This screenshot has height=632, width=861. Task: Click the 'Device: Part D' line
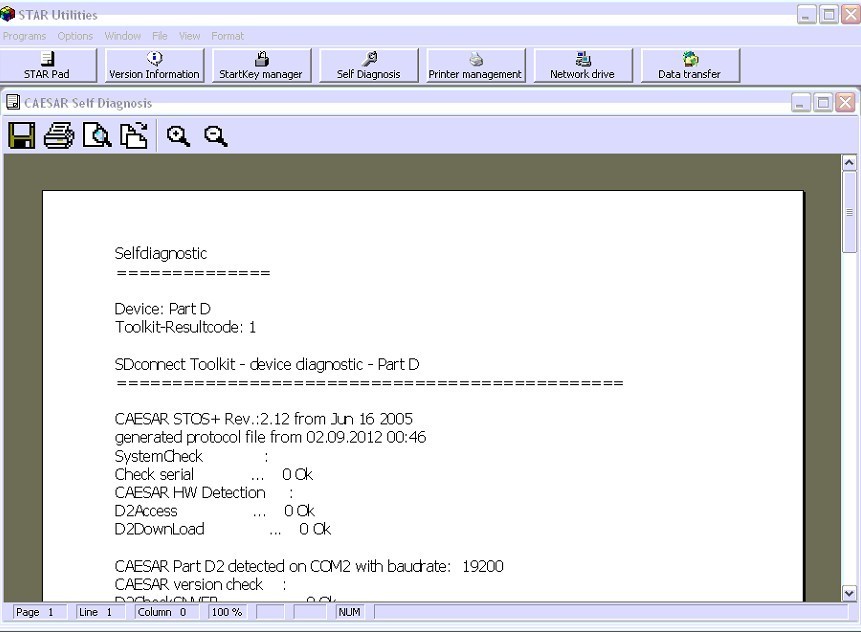coord(163,309)
